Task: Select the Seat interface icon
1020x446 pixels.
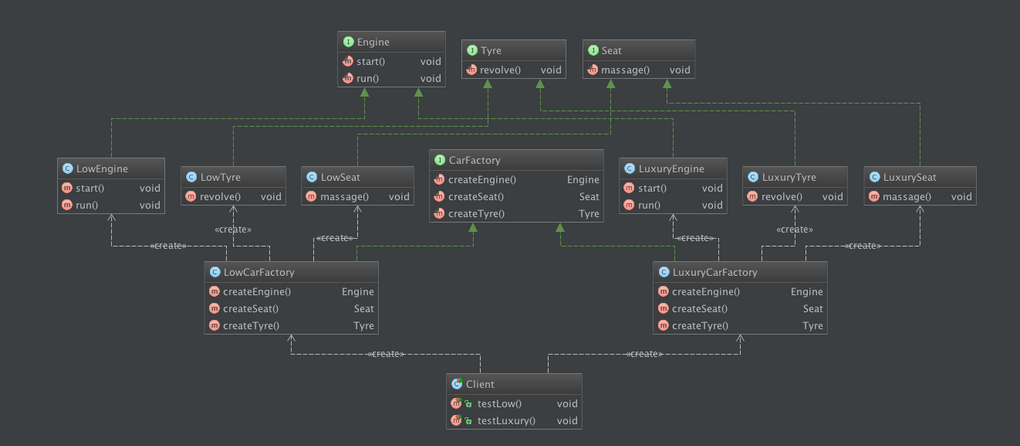Action: tap(593, 50)
